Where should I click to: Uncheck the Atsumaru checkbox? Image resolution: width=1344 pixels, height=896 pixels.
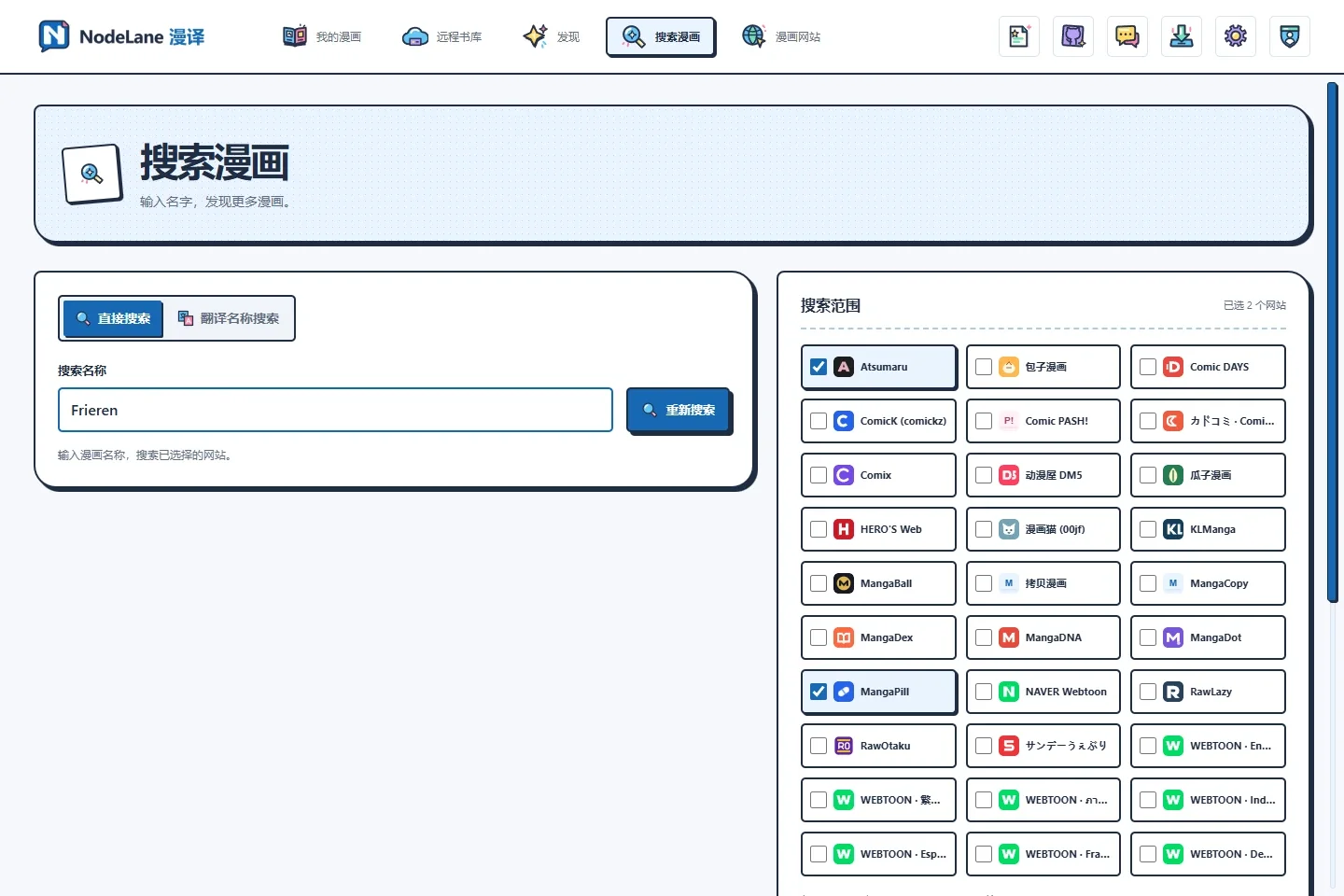(819, 367)
